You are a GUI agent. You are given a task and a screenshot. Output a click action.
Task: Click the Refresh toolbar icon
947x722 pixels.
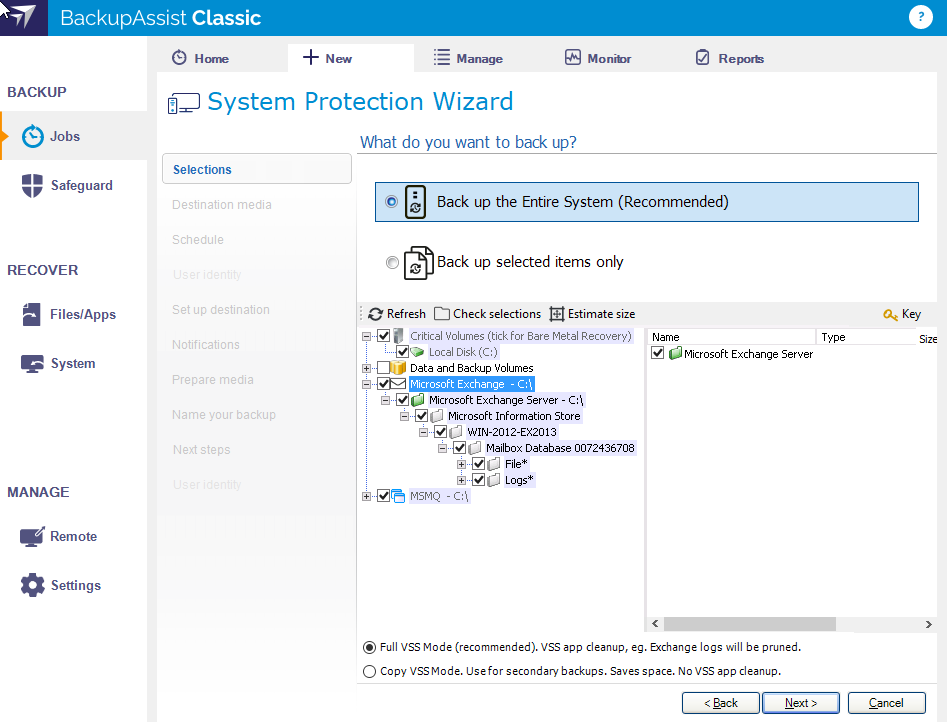coord(376,314)
